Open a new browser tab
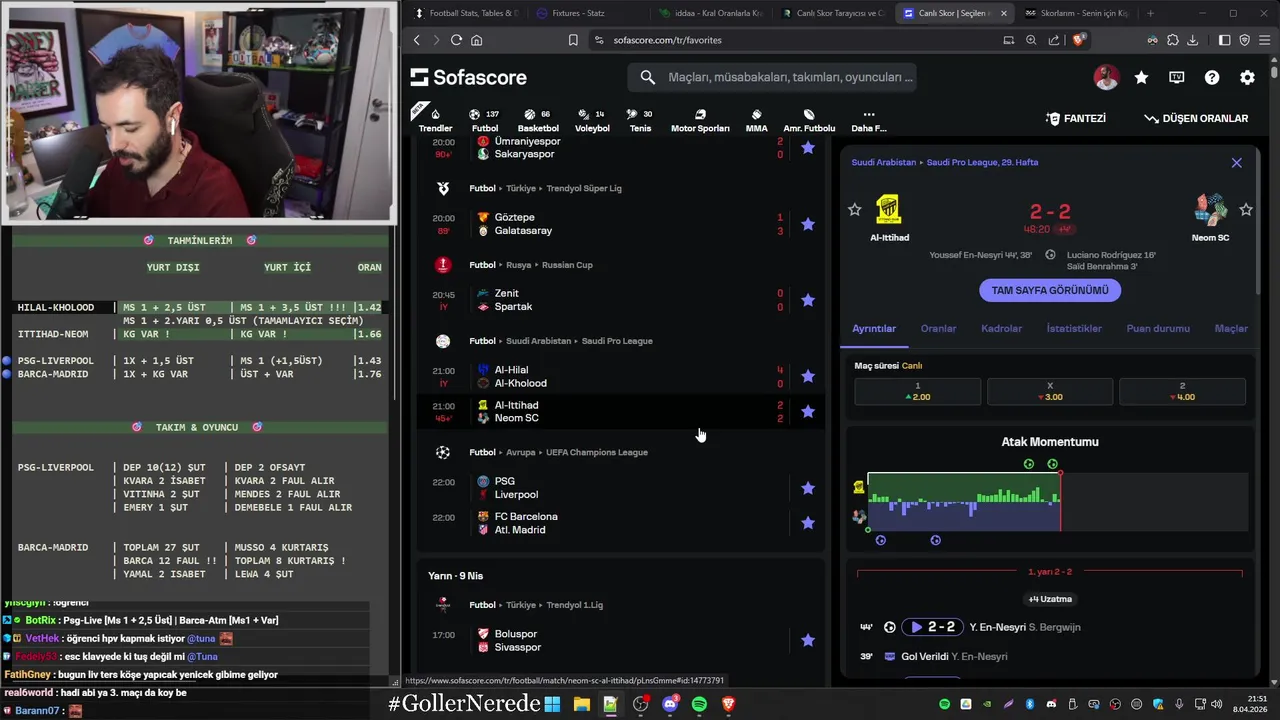 coord(1150,13)
